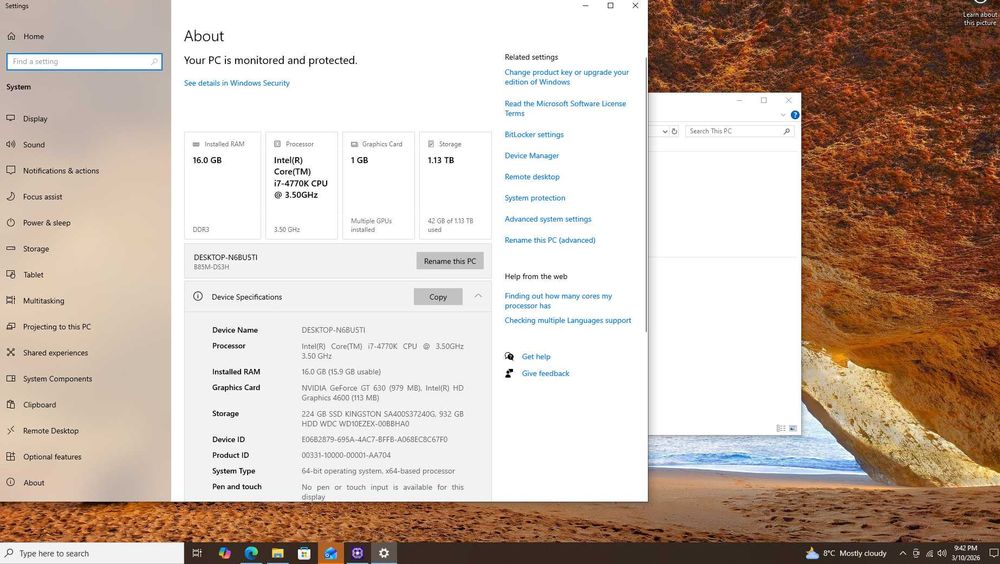The width and height of the screenshot is (1000, 564).
Task: Switch Explorer to details view icon
Action: (781, 428)
